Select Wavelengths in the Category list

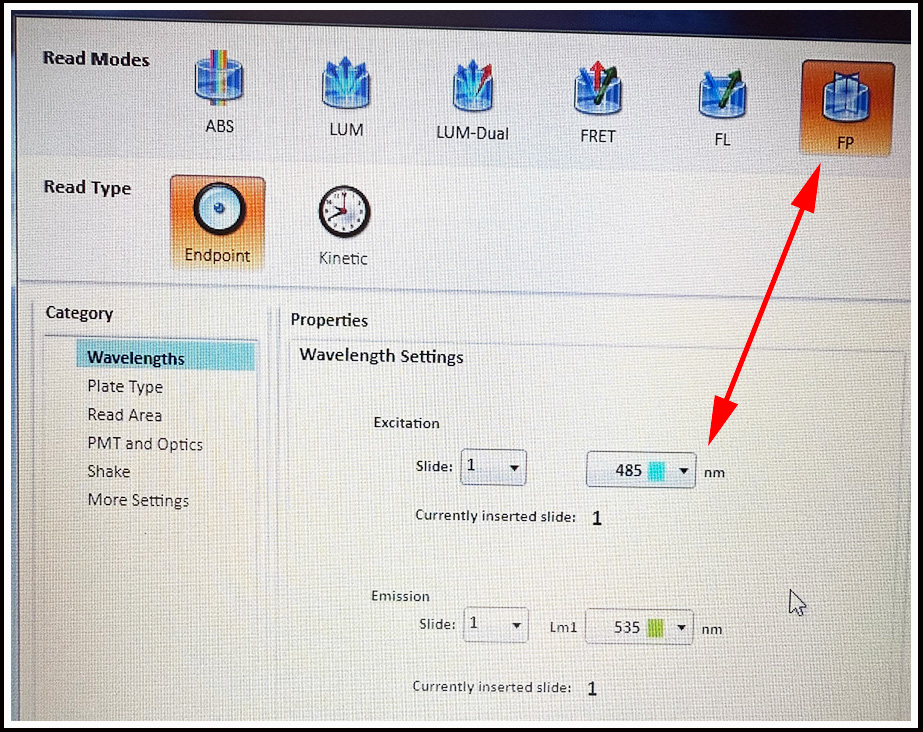pos(136,358)
